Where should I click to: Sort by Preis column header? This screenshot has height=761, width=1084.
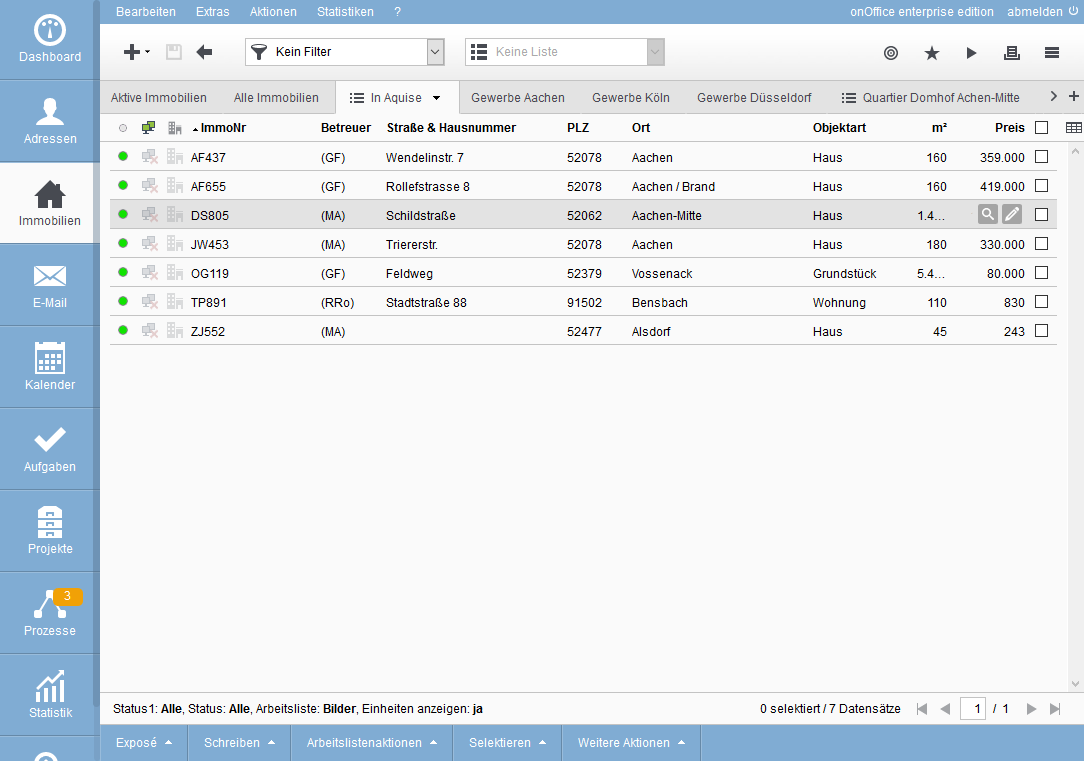(1009, 128)
